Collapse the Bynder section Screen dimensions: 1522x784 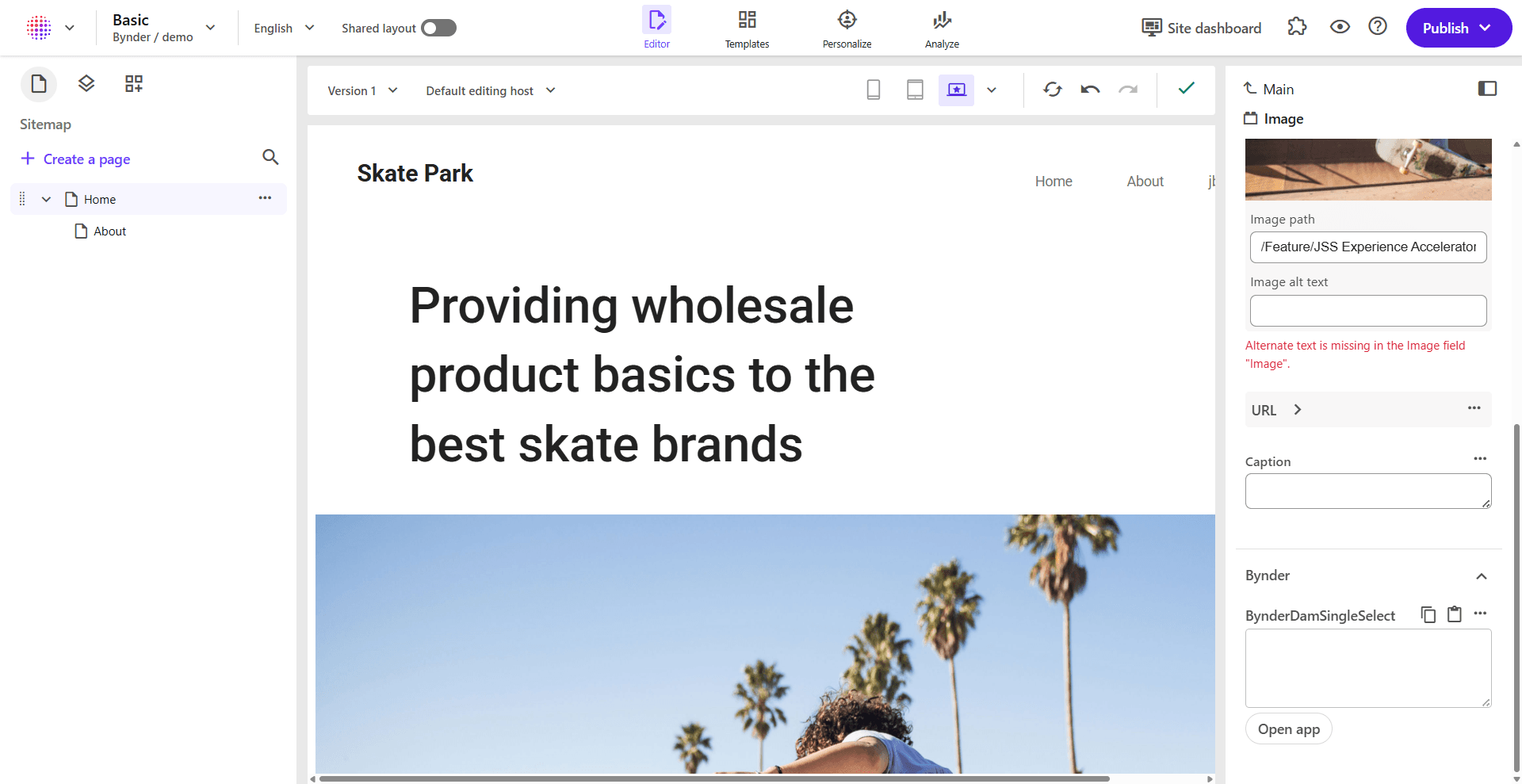[1481, 576]
